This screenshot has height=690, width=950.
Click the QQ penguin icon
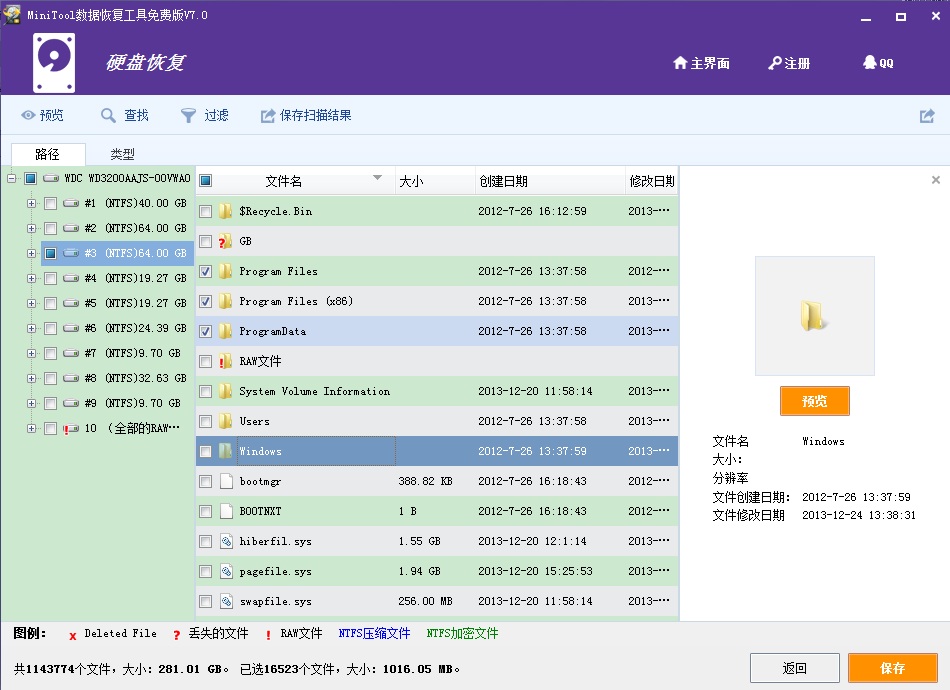pos(870,62)
